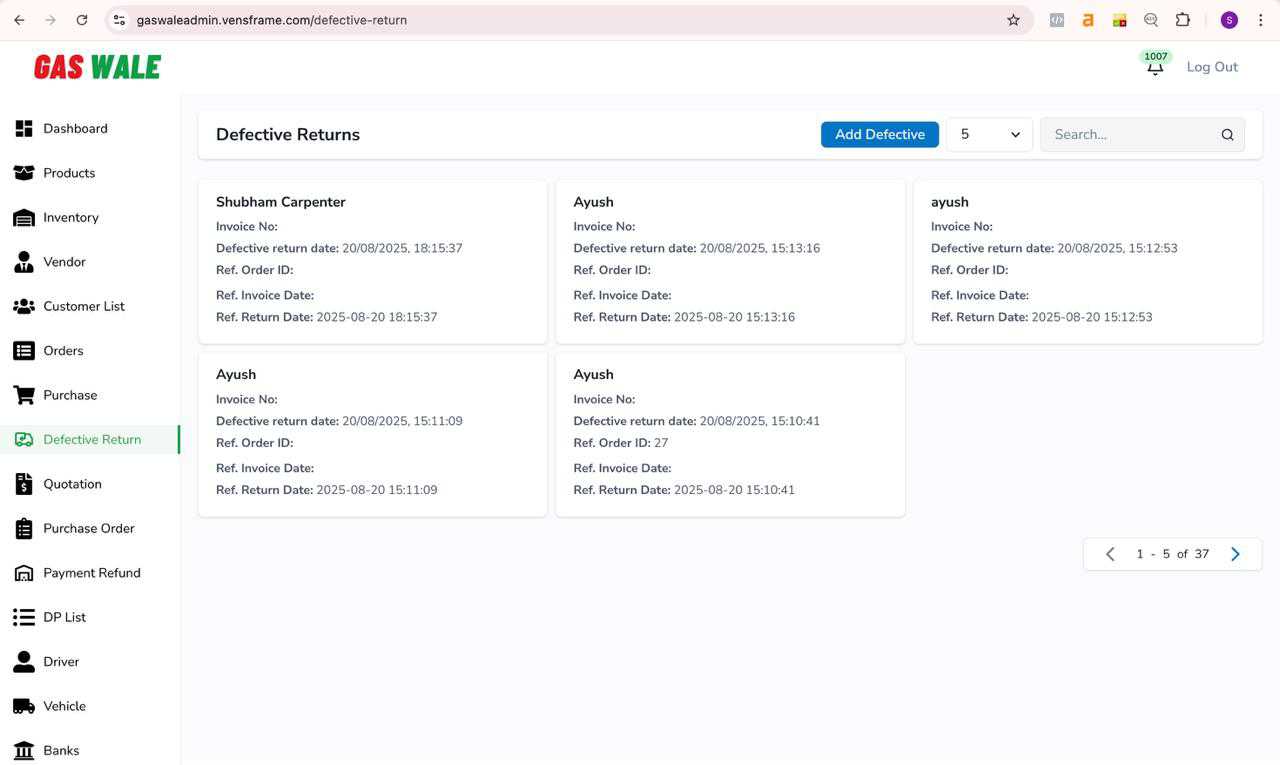Click the Banks building icon
This screenshot has height=765, width=1280.
[24, 750]
